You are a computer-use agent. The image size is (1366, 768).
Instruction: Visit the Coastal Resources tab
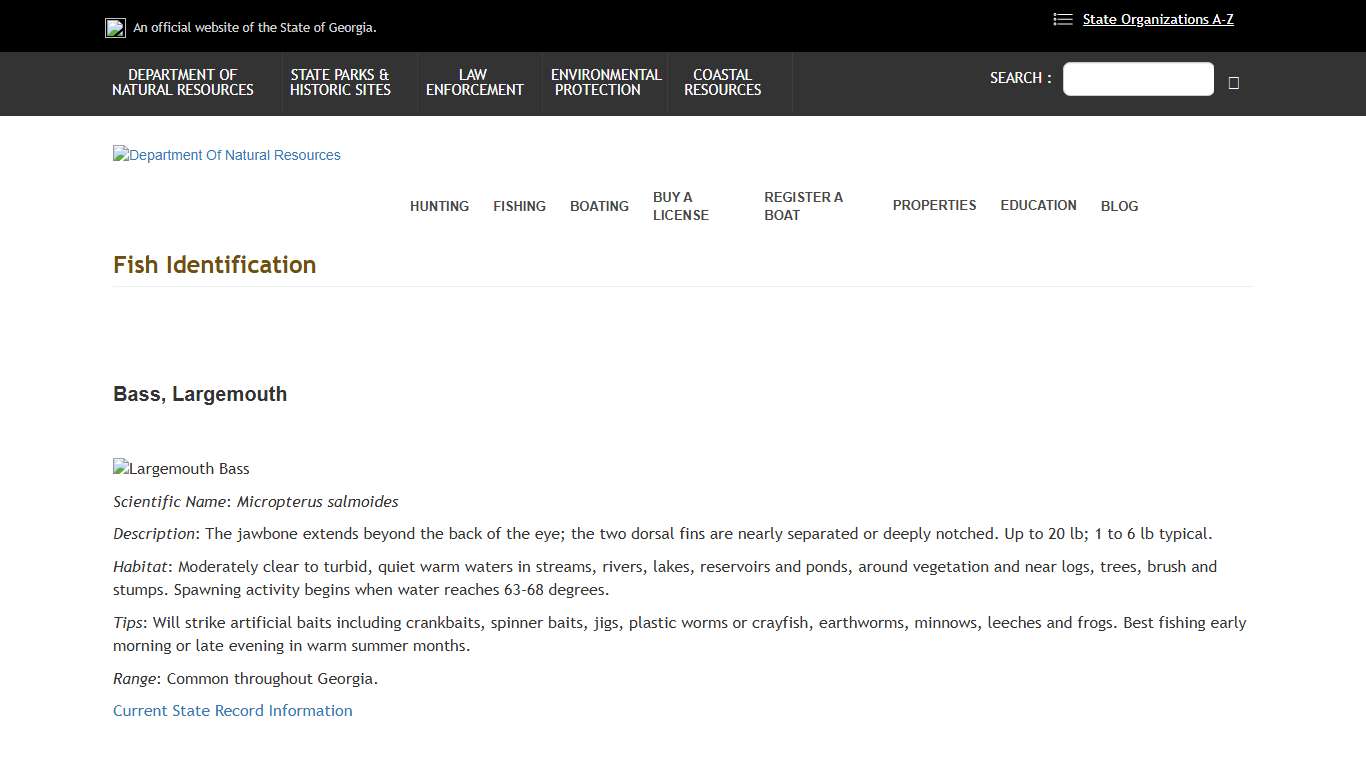click(x=722, y=83)
